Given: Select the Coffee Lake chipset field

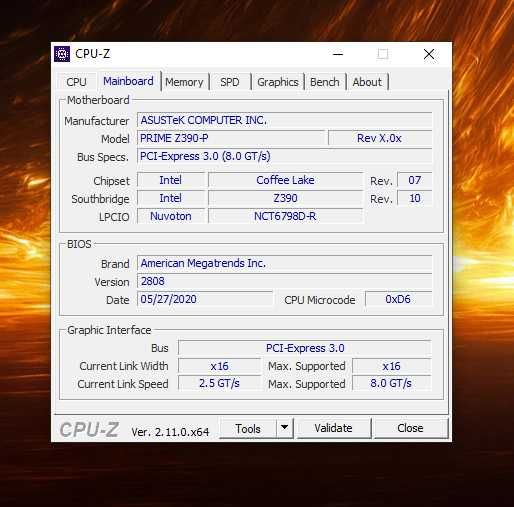Looking at the screenshot, I should tap(285, 180).
